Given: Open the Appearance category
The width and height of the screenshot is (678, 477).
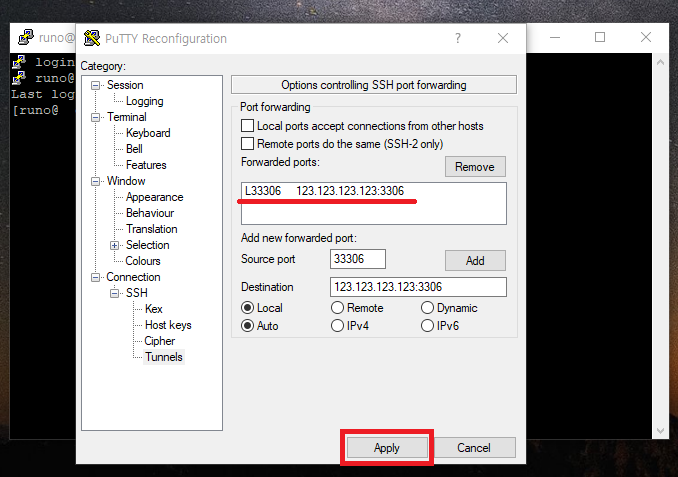Looking at the screenshot, I should 154,197.
